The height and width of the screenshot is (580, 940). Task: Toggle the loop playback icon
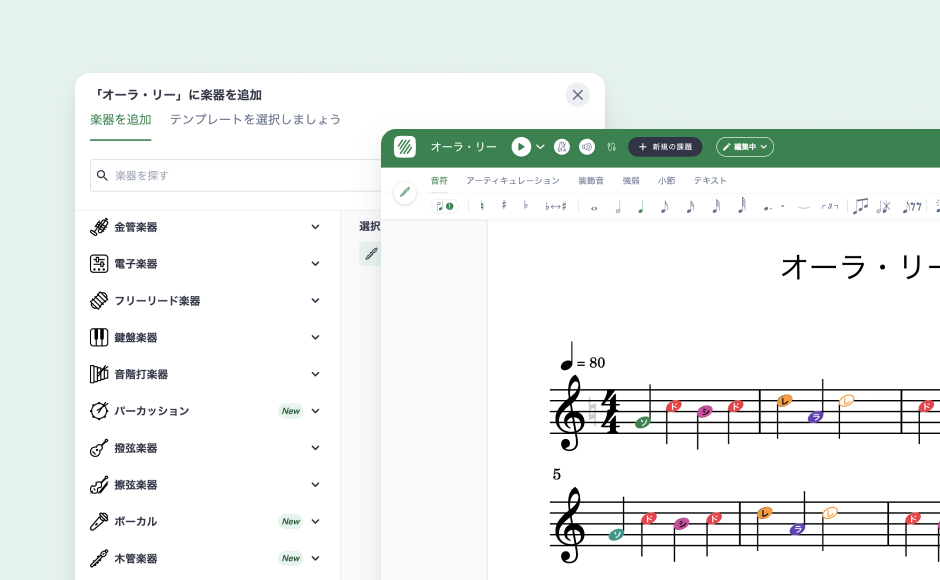tap(612, 147)
